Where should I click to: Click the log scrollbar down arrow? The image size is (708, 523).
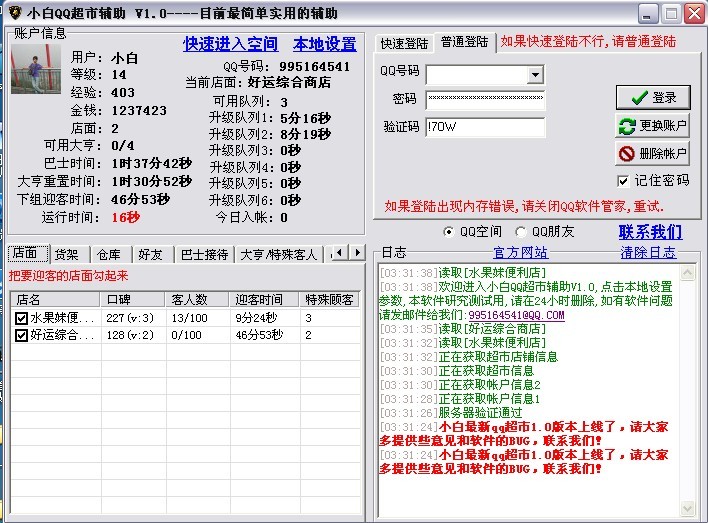click(x=687, y=508)
